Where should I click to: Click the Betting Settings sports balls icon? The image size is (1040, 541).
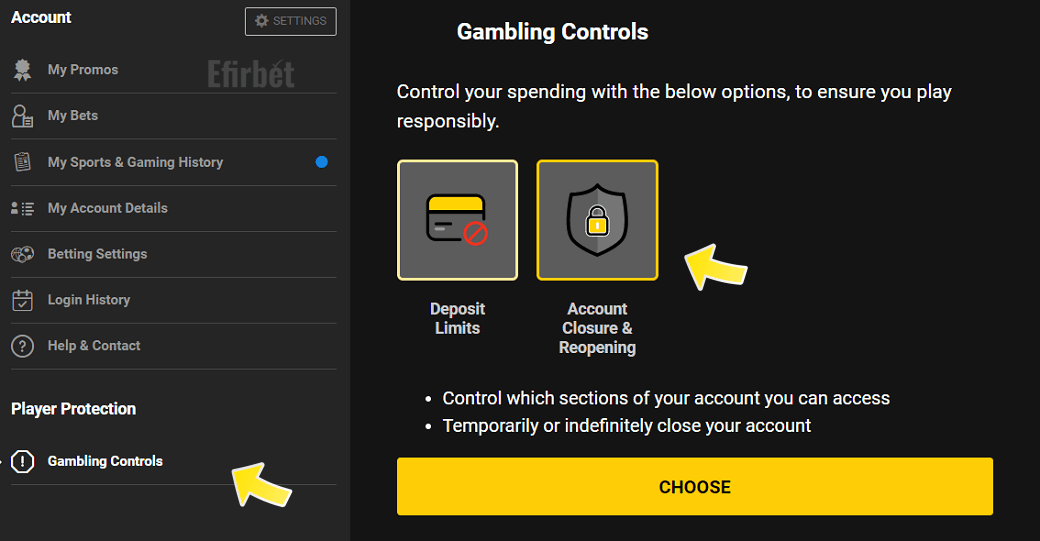[23, 254]
